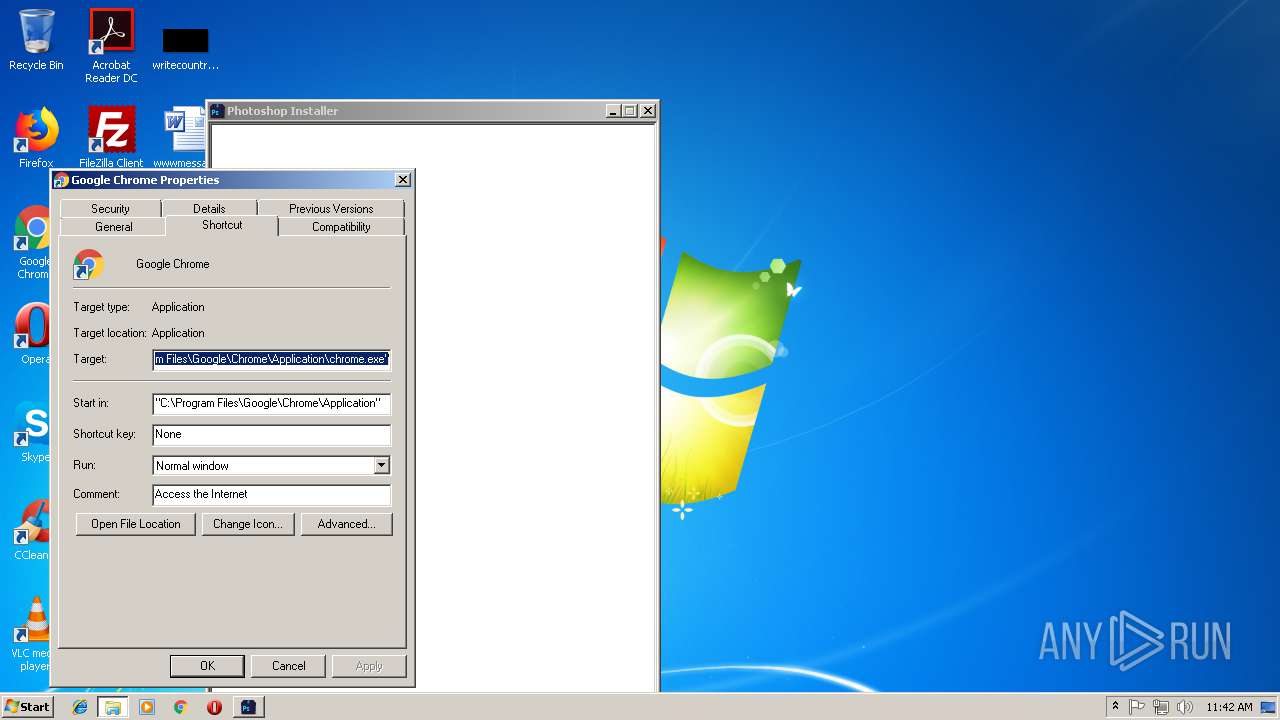Select the writecountr desktop file icon
Viewport: 1280px width, 720px height.
185,48
